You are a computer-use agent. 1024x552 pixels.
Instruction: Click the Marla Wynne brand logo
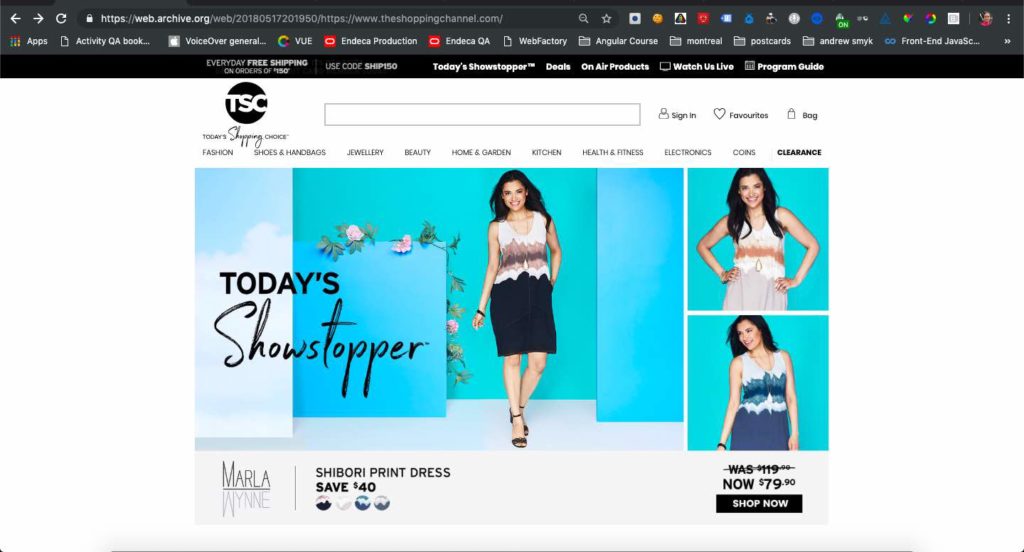(x=246, y=488)
